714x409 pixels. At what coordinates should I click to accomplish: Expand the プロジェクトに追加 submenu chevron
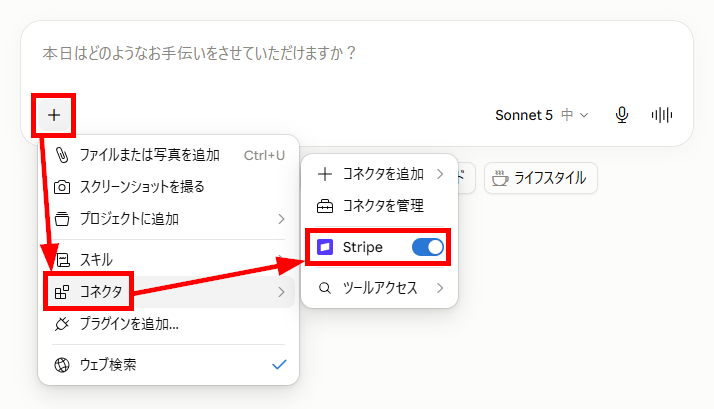pos(281,219)
